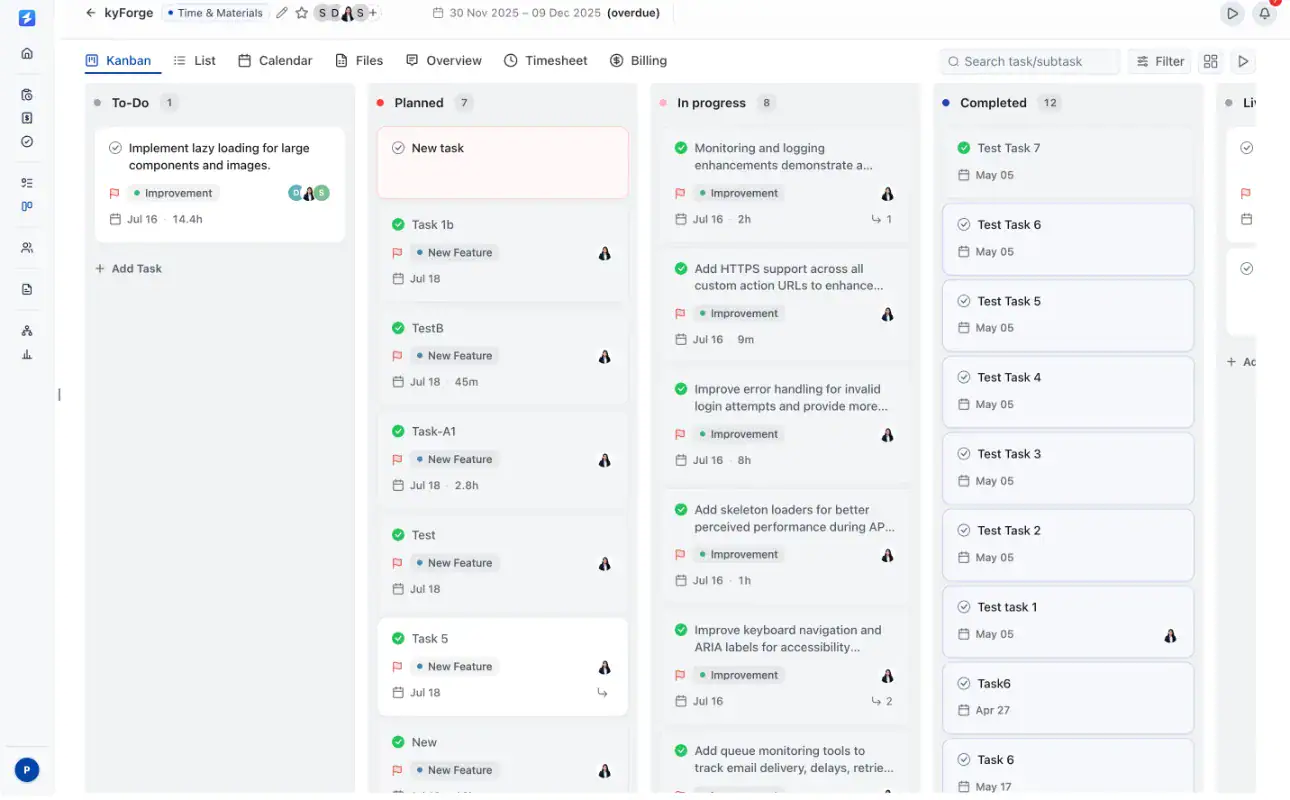Screen dimensions: 1290x800
Task: Toggle the checkmark on Test Task 6
Action: 964,225
